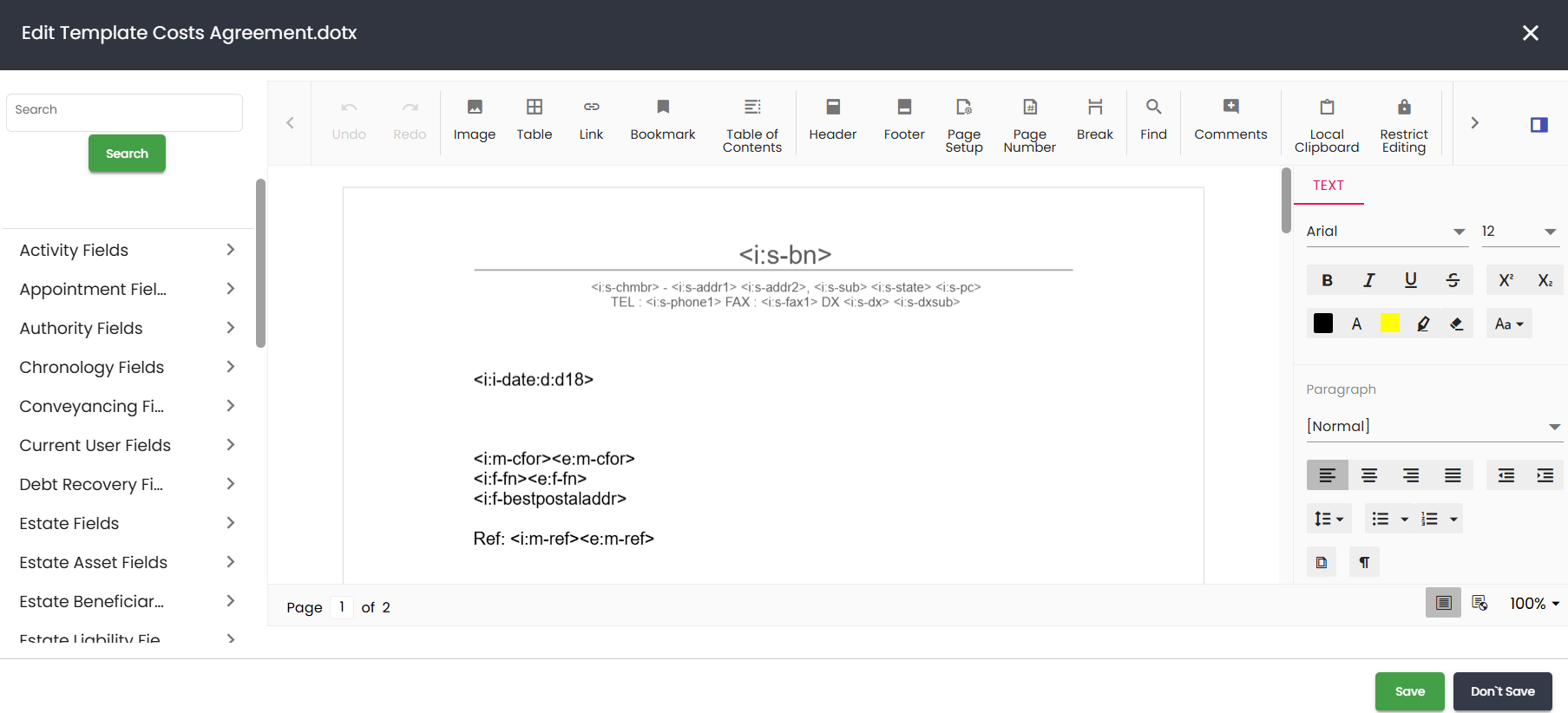The width and height of the screenshot is (1568, 713).
Task: Open the Find tool
Action: [x=1153, y=121]
